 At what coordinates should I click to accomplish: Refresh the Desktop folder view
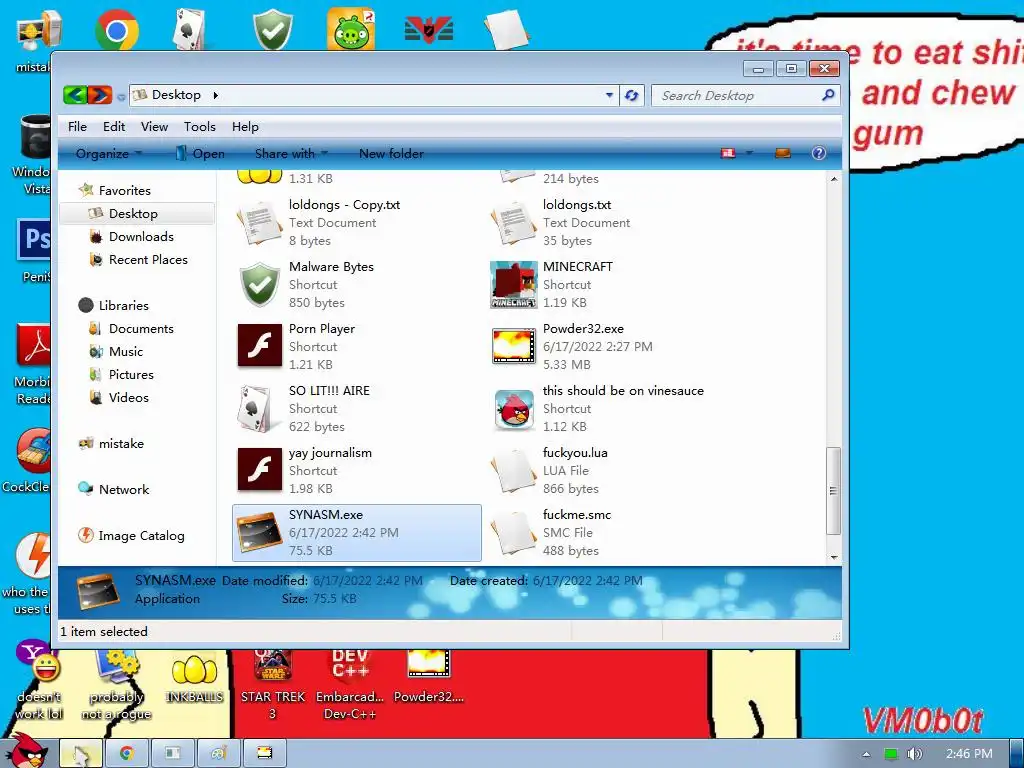tap(632, 95)
